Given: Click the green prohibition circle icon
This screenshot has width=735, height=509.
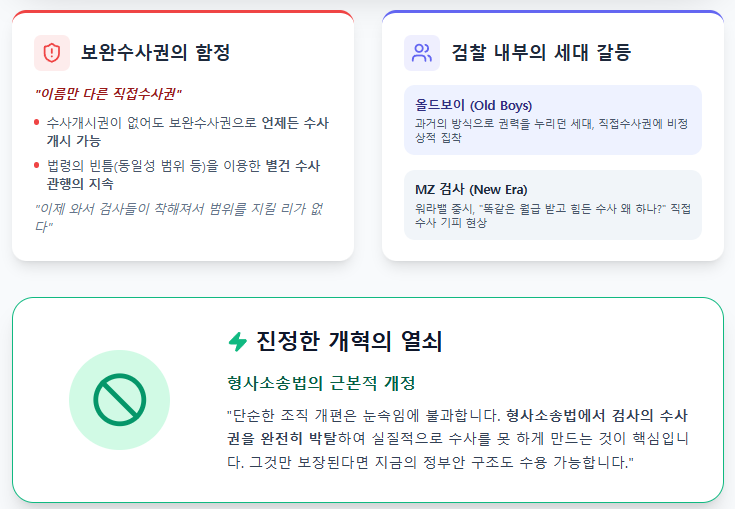Looking at the screenshot, I should pos(120,400).
